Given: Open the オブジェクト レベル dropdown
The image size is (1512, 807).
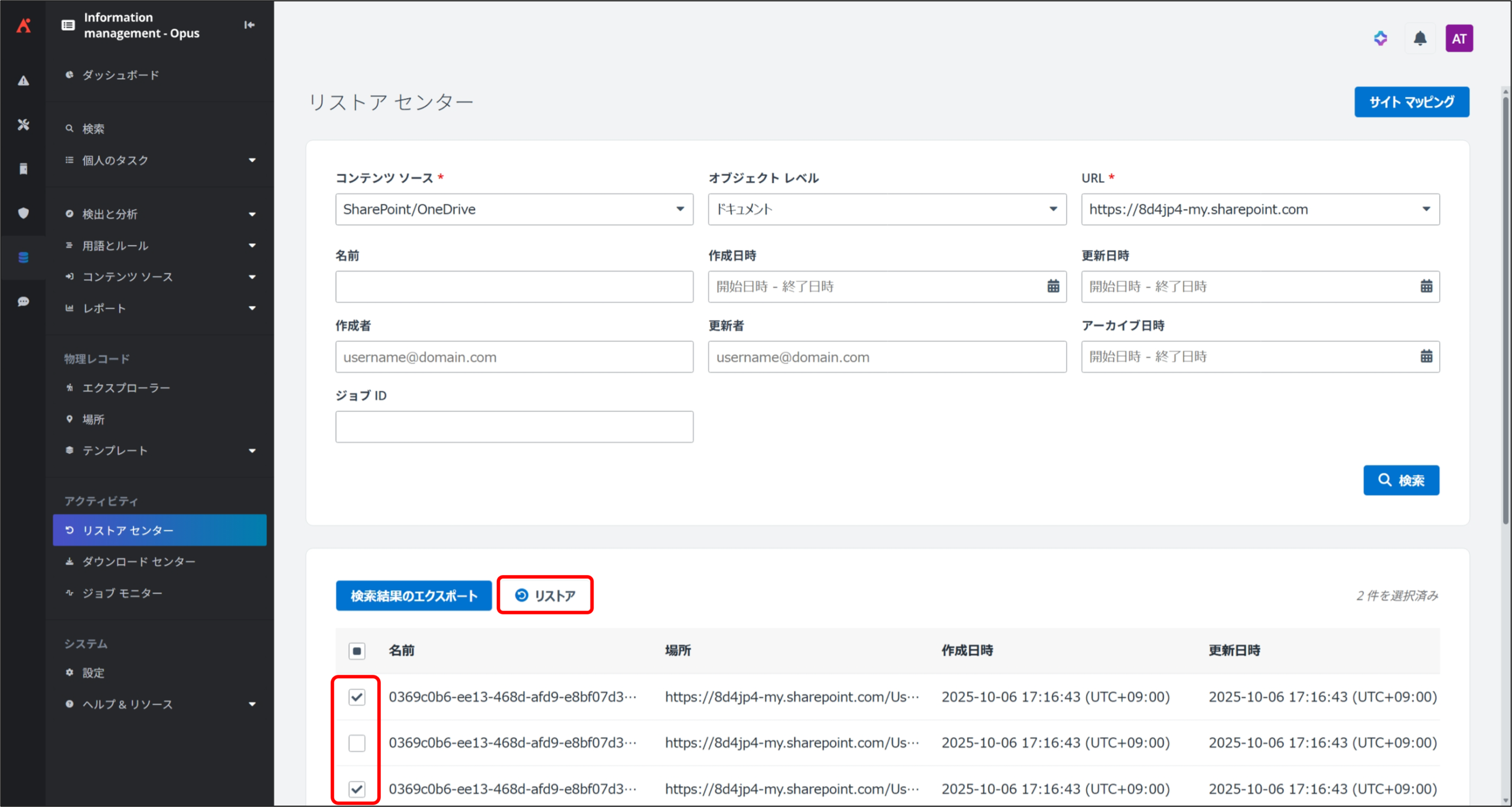Looking at the screenshot, I should (x=887, y=210).
